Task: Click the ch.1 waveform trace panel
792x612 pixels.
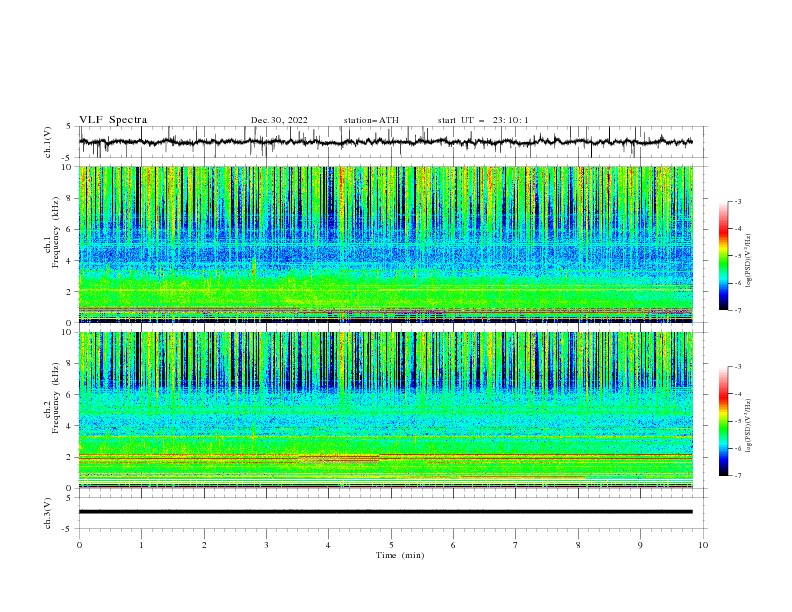Action: pyautogui.click(x=393, y=142)
